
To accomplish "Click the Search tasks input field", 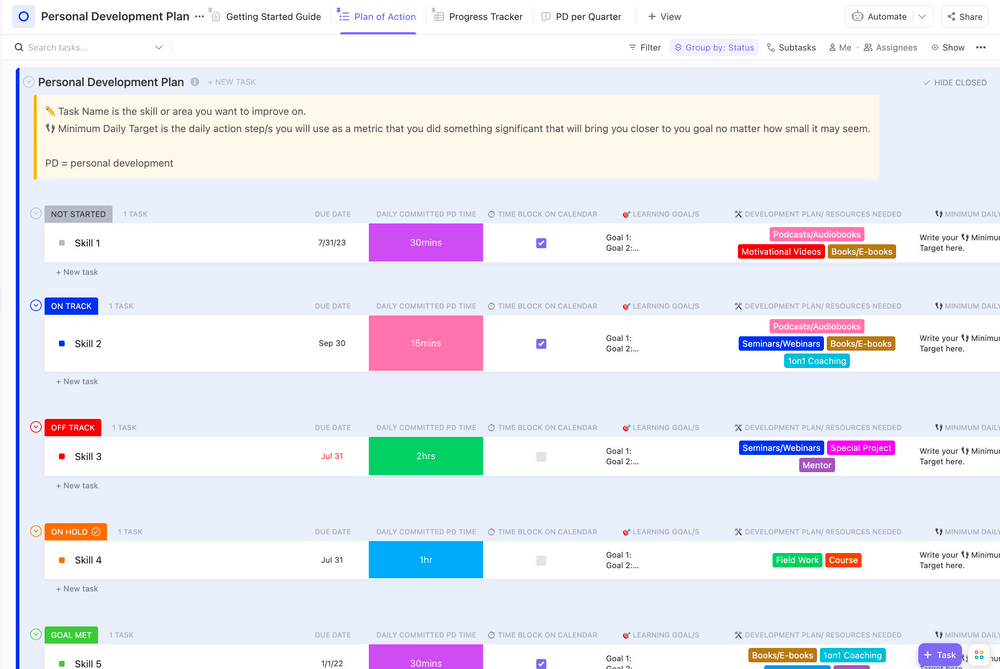I will pyautogui.click(x=89, y=47).
